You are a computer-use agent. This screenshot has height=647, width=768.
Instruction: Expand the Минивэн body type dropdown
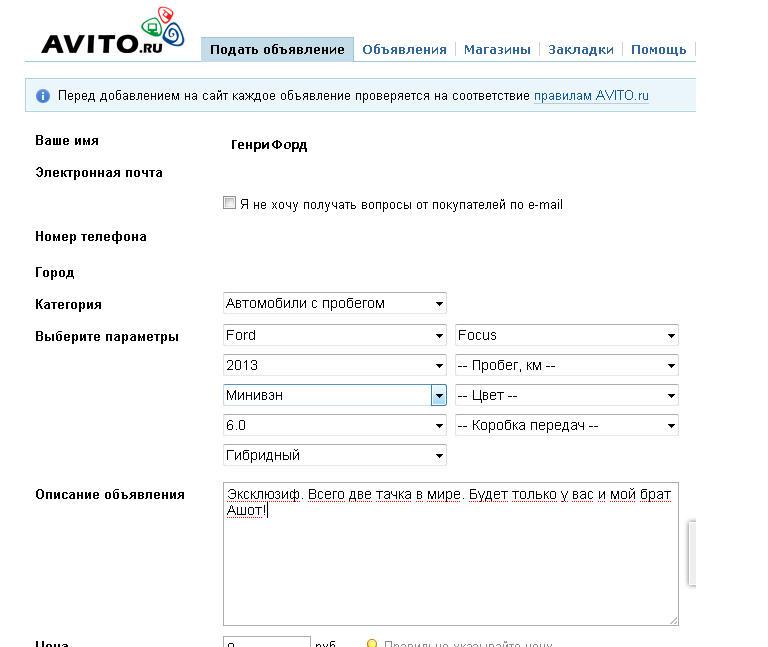(335, 395)
